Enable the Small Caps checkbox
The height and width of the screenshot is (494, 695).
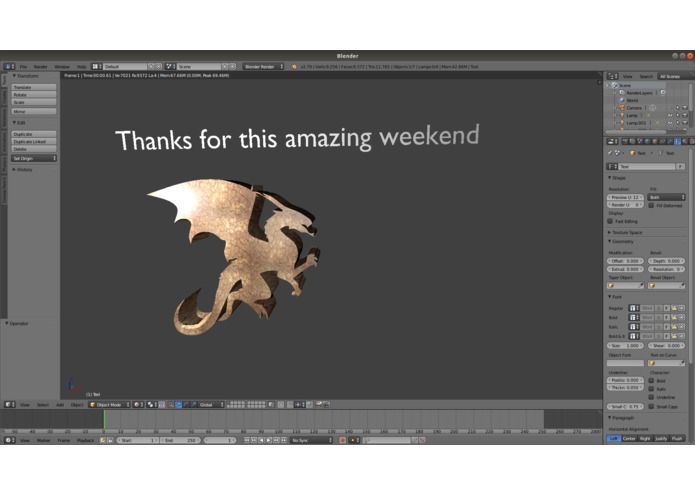tap(651, 406)
